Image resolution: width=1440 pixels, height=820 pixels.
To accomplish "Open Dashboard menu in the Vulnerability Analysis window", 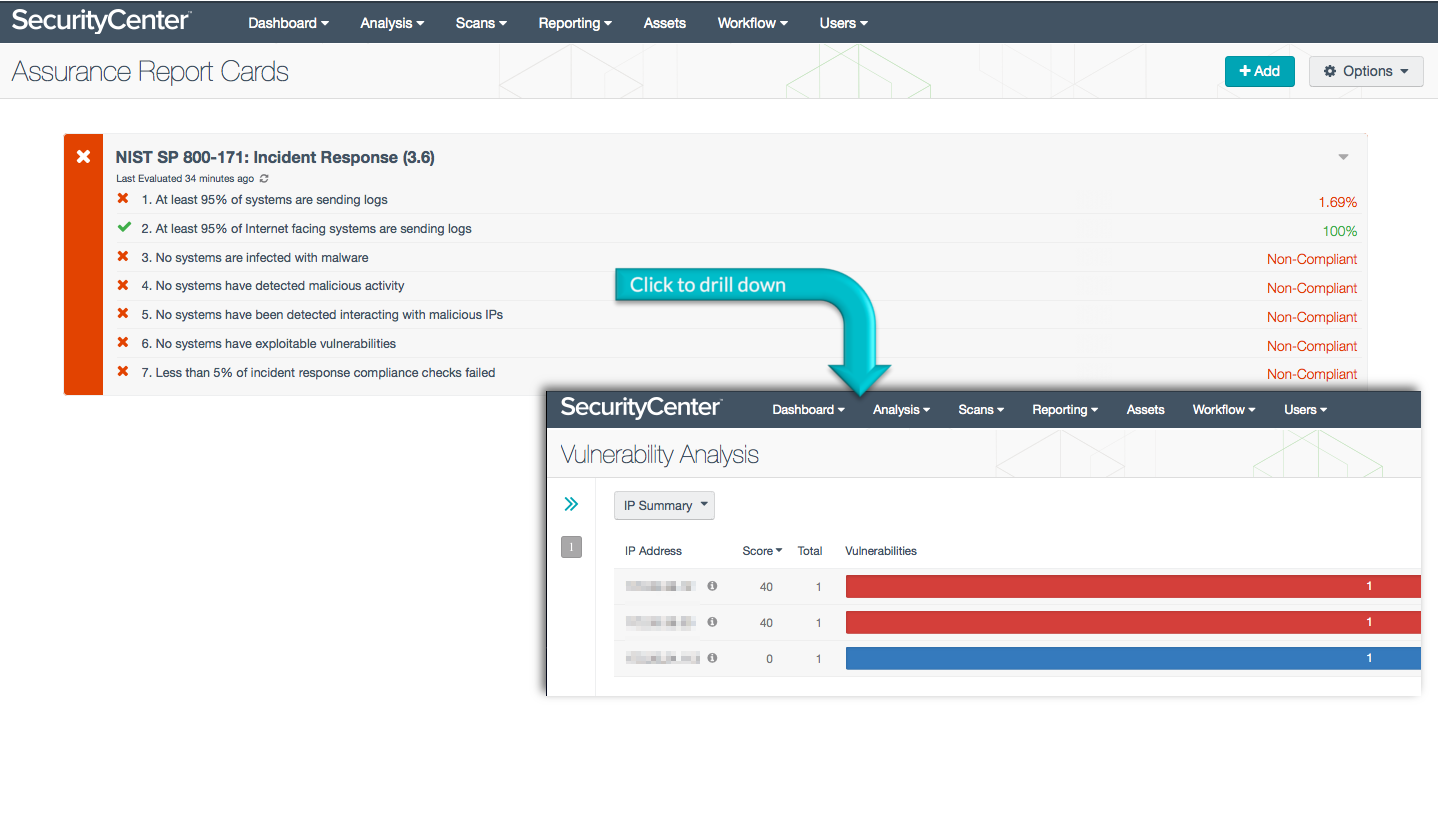I will coord(809,410).
